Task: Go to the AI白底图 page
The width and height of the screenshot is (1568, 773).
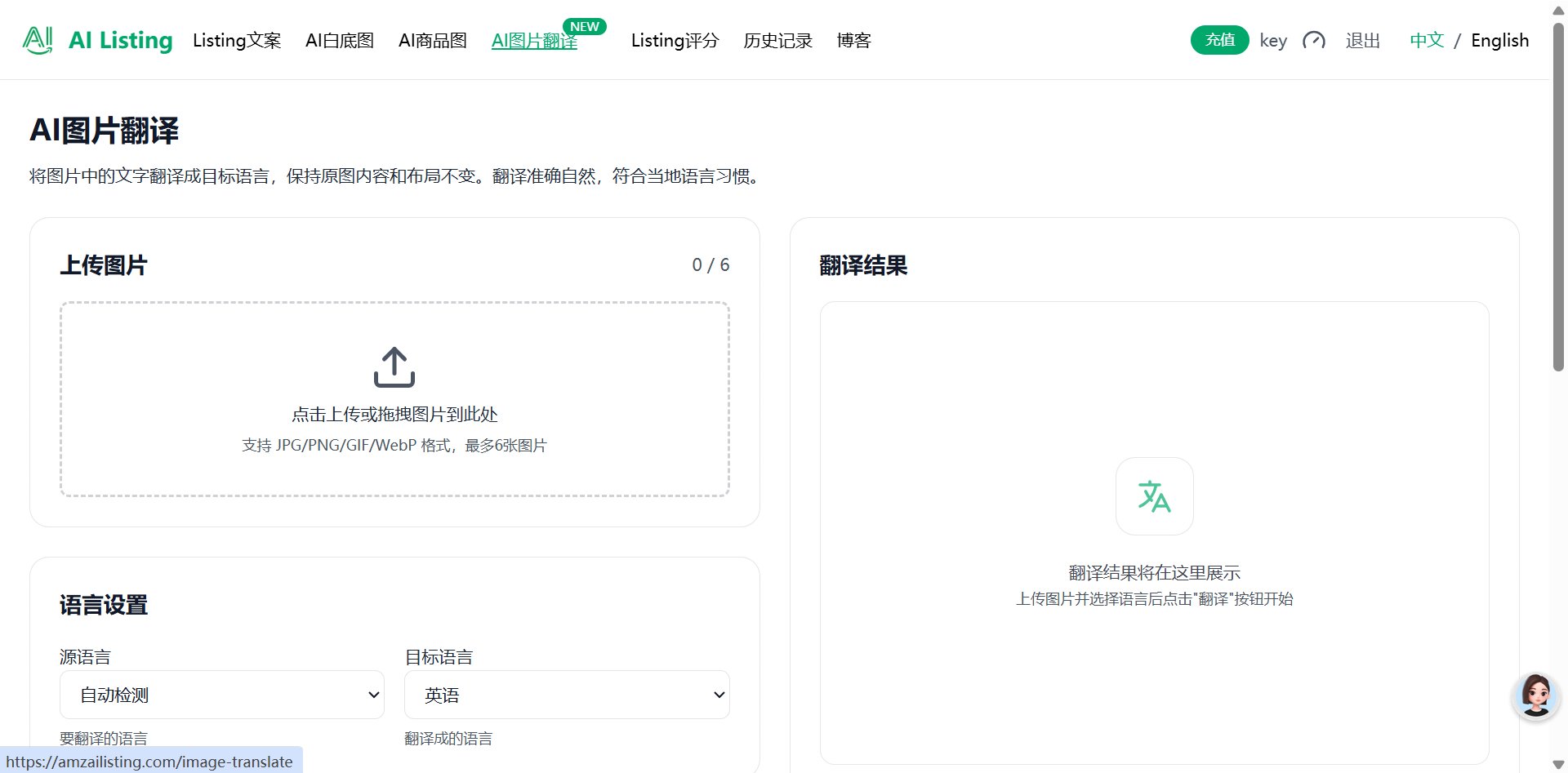Action: (340, 40)
